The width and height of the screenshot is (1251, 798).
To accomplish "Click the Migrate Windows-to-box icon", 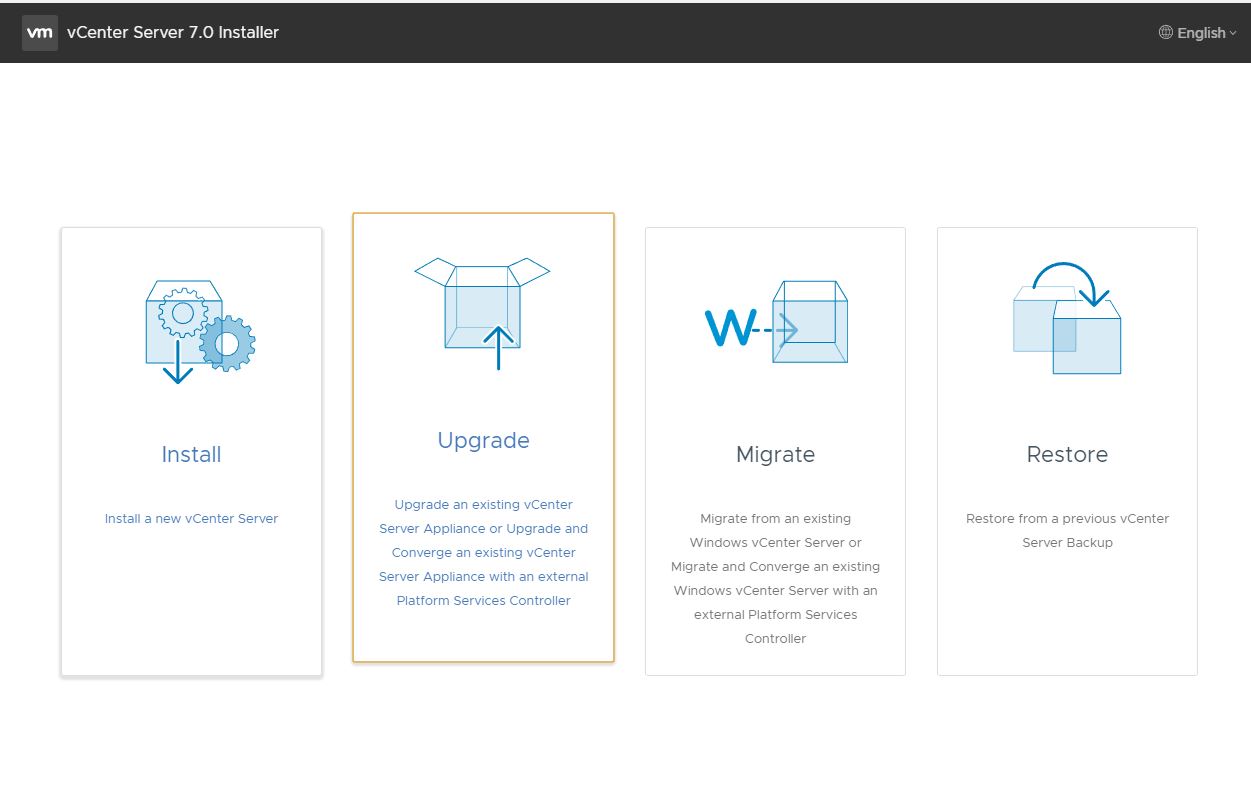I will pos(776,321).
